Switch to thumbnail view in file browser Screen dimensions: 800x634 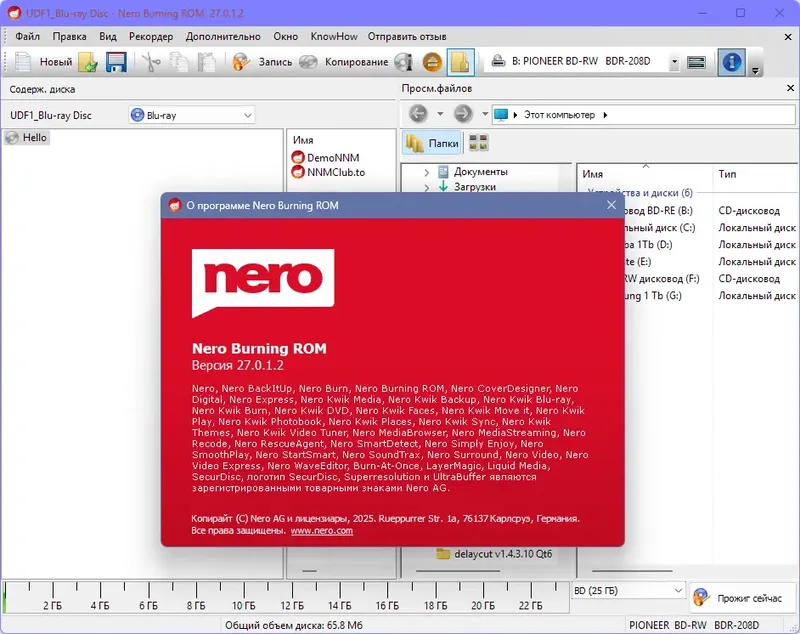pos(478,142)
